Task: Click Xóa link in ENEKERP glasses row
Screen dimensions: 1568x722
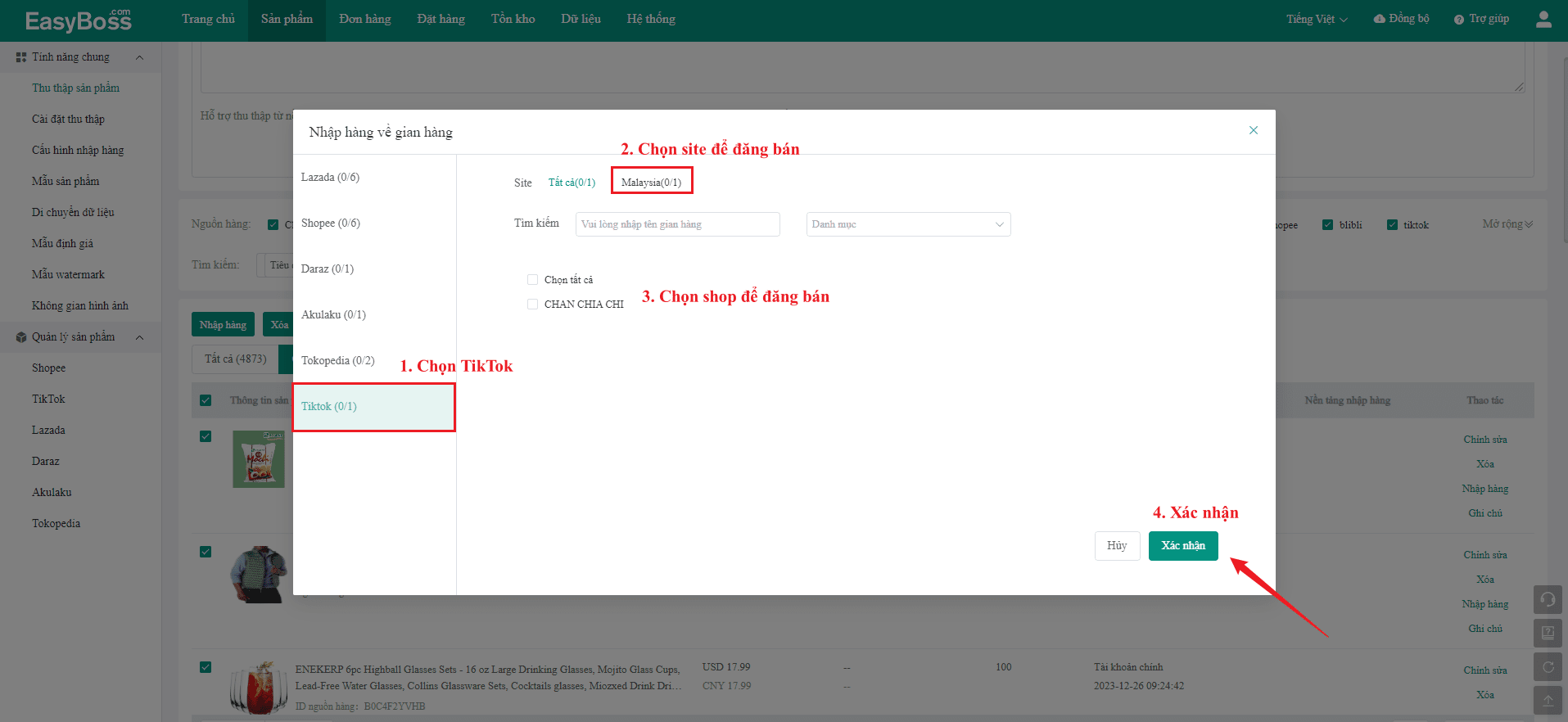Action: click(1485, 695)
